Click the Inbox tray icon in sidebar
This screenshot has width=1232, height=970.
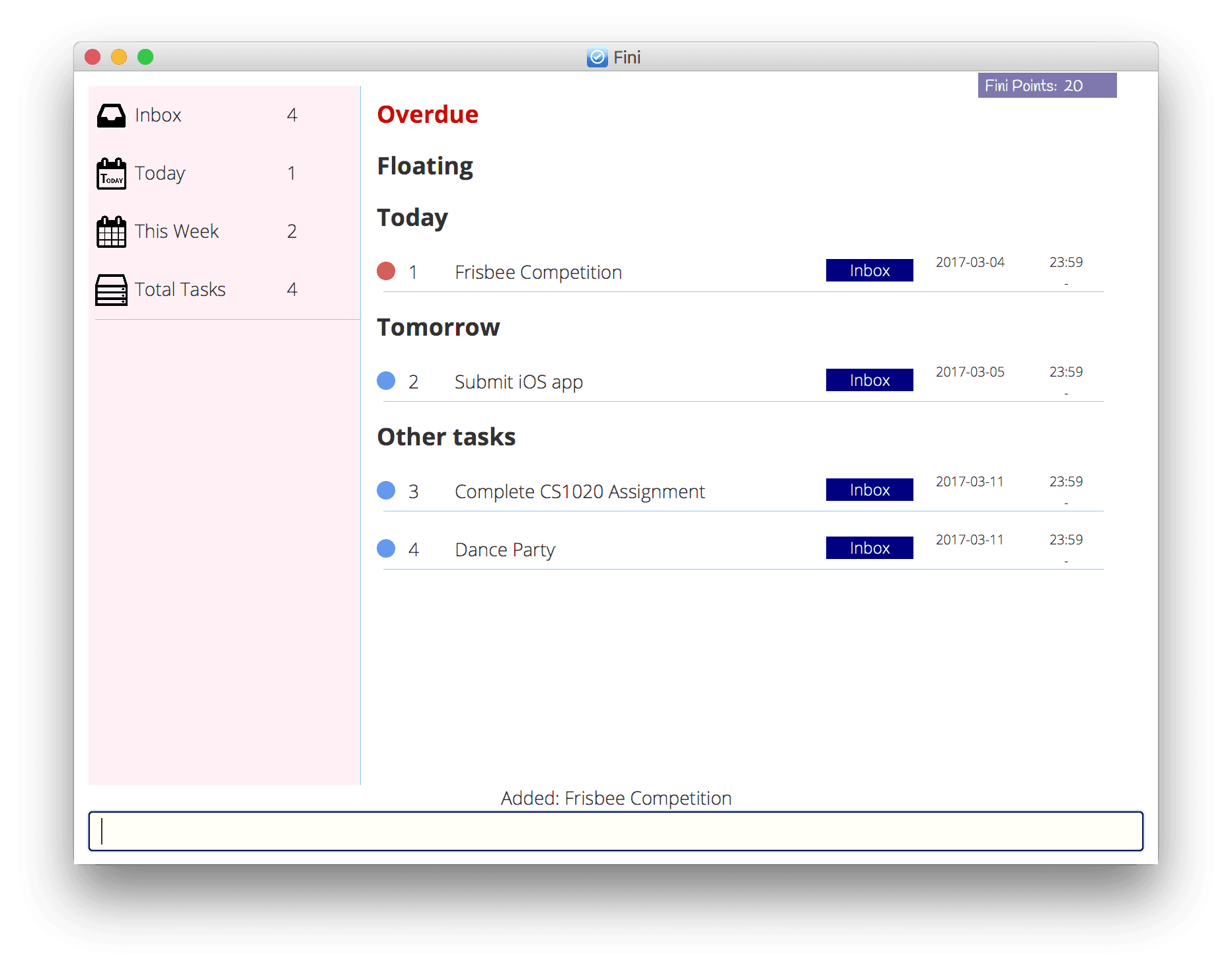pyautogui.click(x=111, y=116)
